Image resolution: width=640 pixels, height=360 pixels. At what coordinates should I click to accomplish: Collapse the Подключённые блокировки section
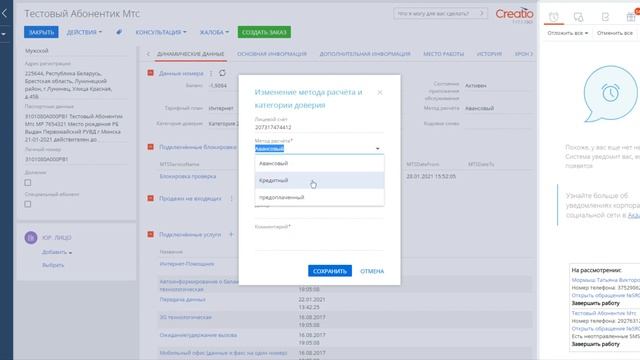(x=150, y=147)
